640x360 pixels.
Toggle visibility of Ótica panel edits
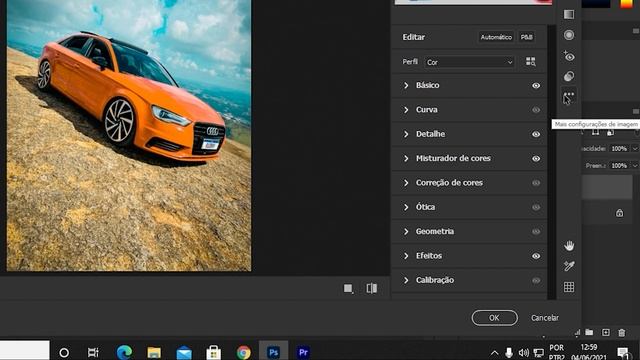click(x=536, y=207)
